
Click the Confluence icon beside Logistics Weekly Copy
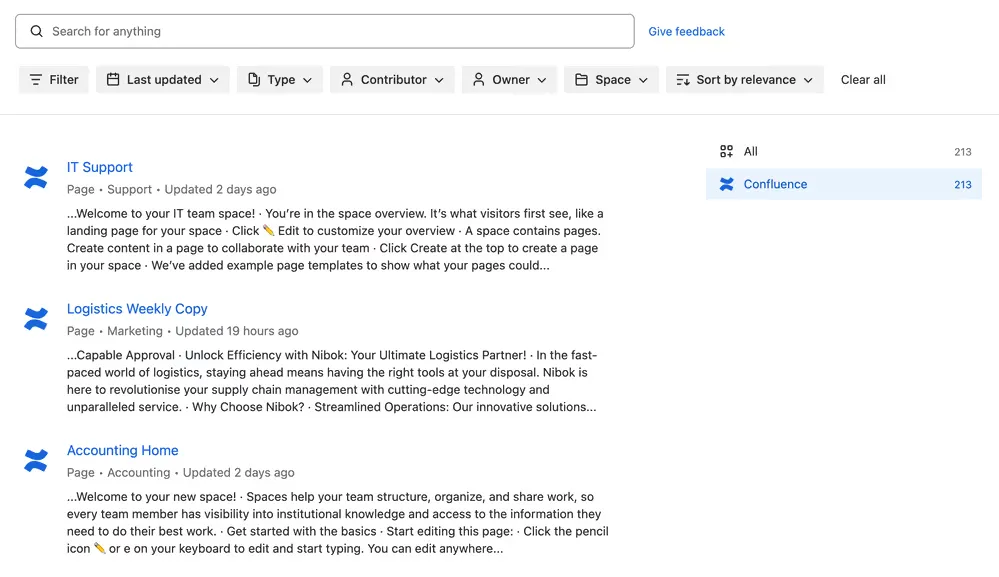[36, 319]
